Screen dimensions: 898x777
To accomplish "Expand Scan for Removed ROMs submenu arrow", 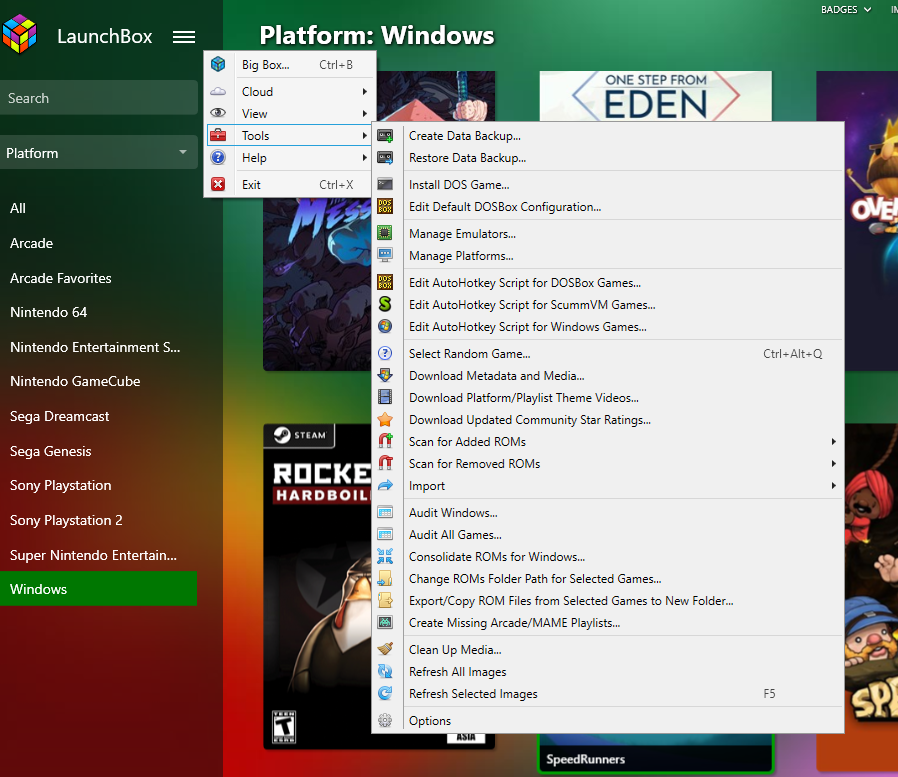I will click(x=833, y=463).
